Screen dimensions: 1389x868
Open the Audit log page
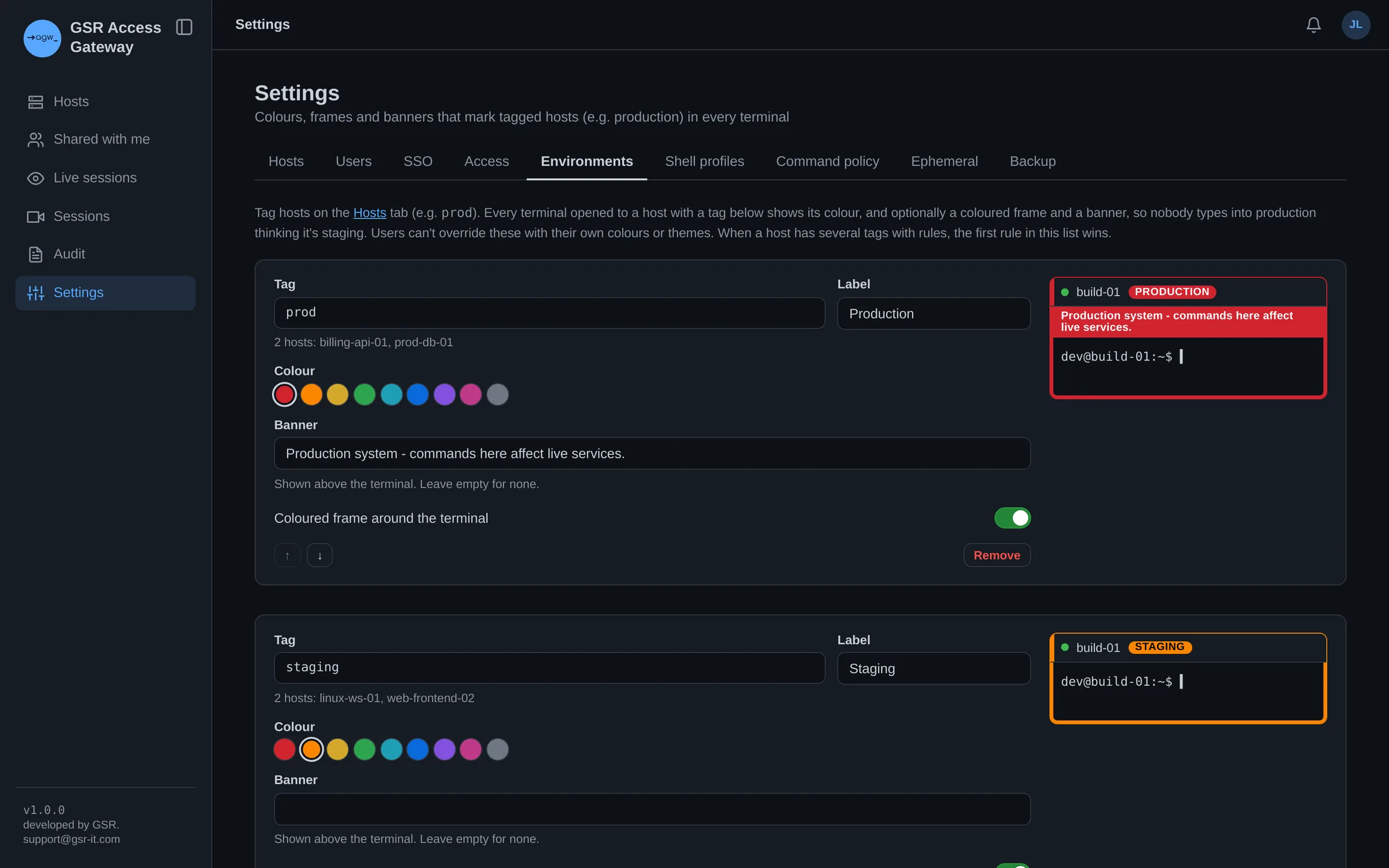[x=105, y=254]
